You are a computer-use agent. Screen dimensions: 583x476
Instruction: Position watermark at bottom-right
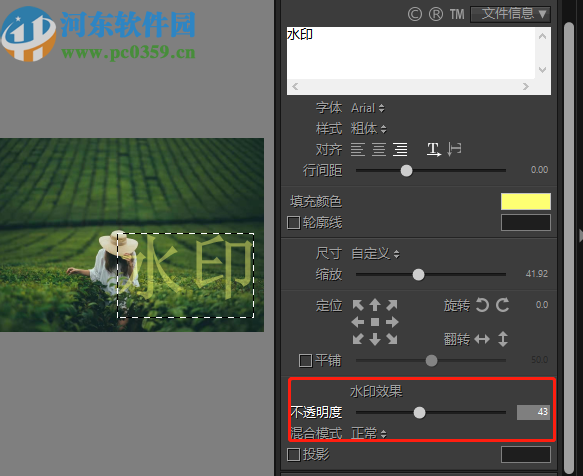coord(392,339)
